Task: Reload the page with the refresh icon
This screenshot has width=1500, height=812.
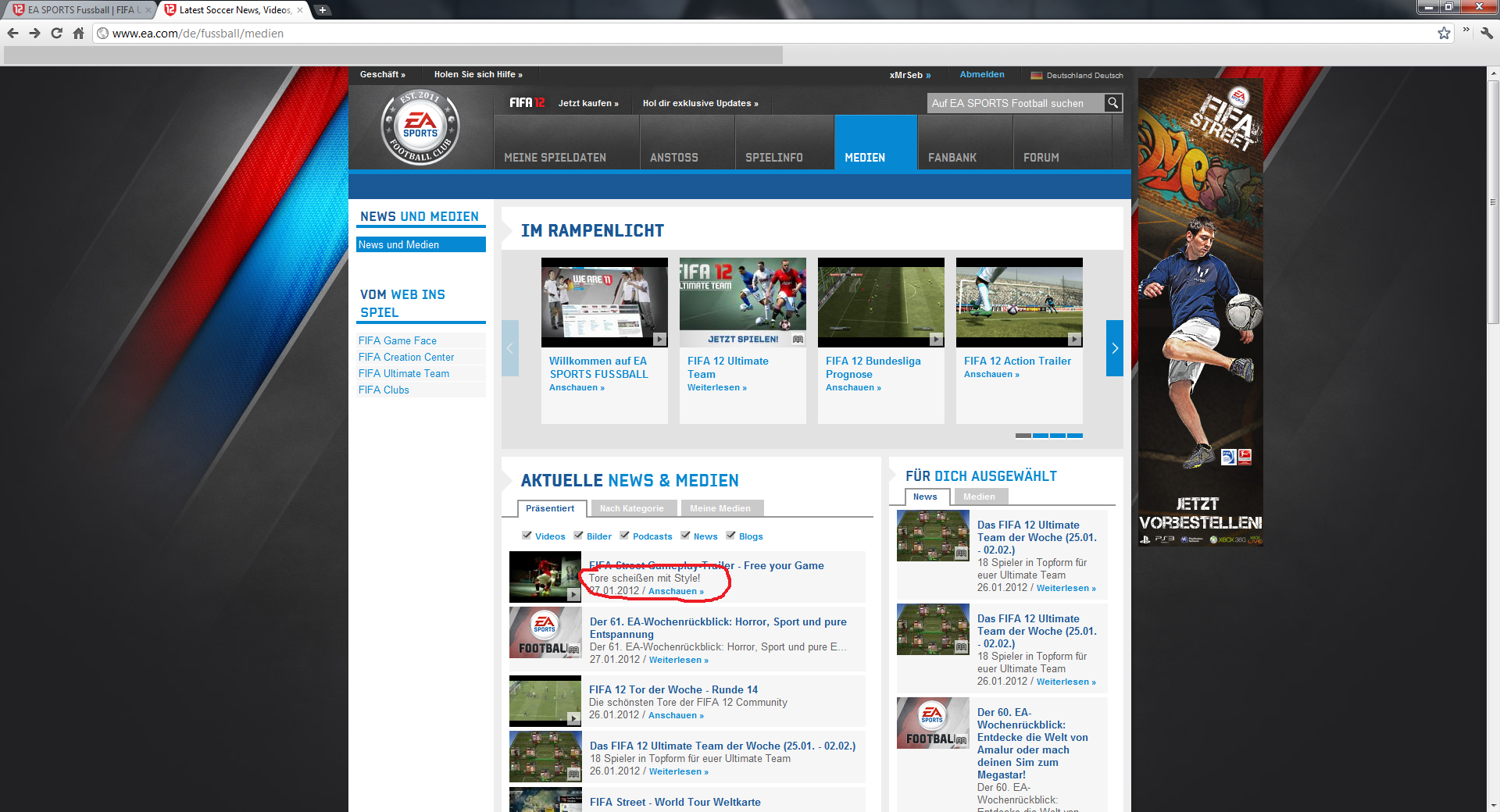Action: [x=56, y=34]
